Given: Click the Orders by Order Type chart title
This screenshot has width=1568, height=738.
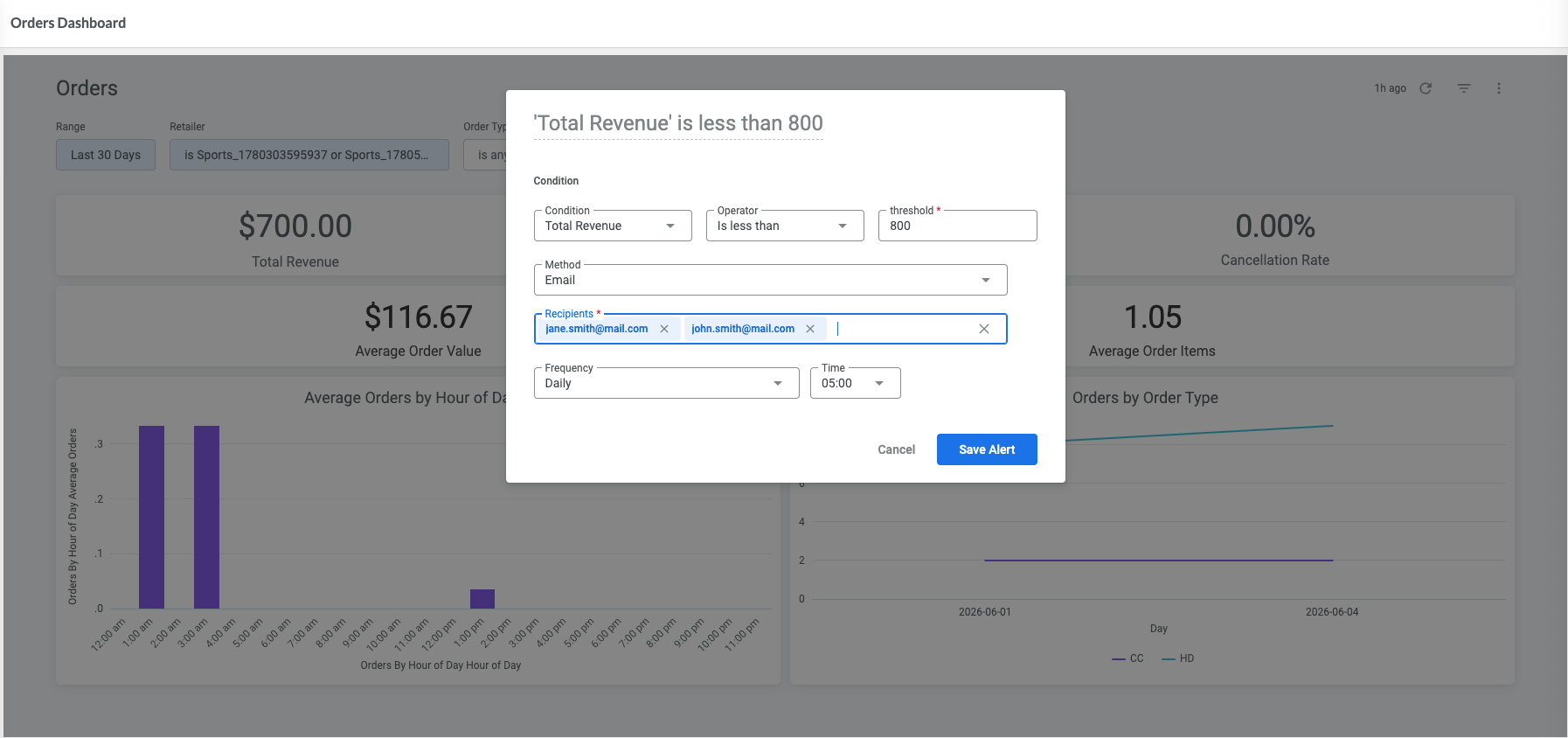Looking at the screenshot, I should pyautogui.click(x=1145, y=398).
